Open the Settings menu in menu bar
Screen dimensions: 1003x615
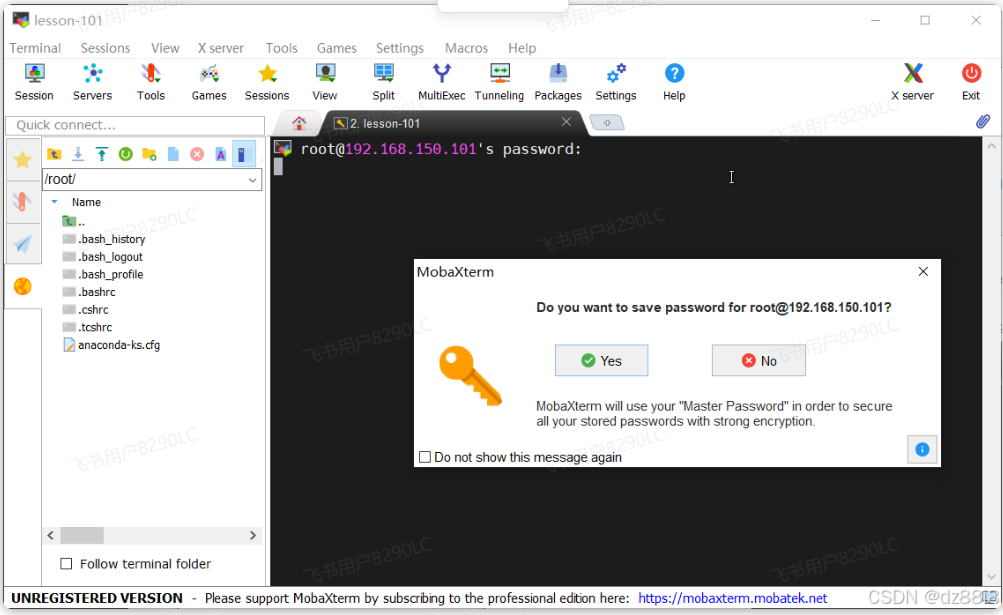tap(400, 48)
